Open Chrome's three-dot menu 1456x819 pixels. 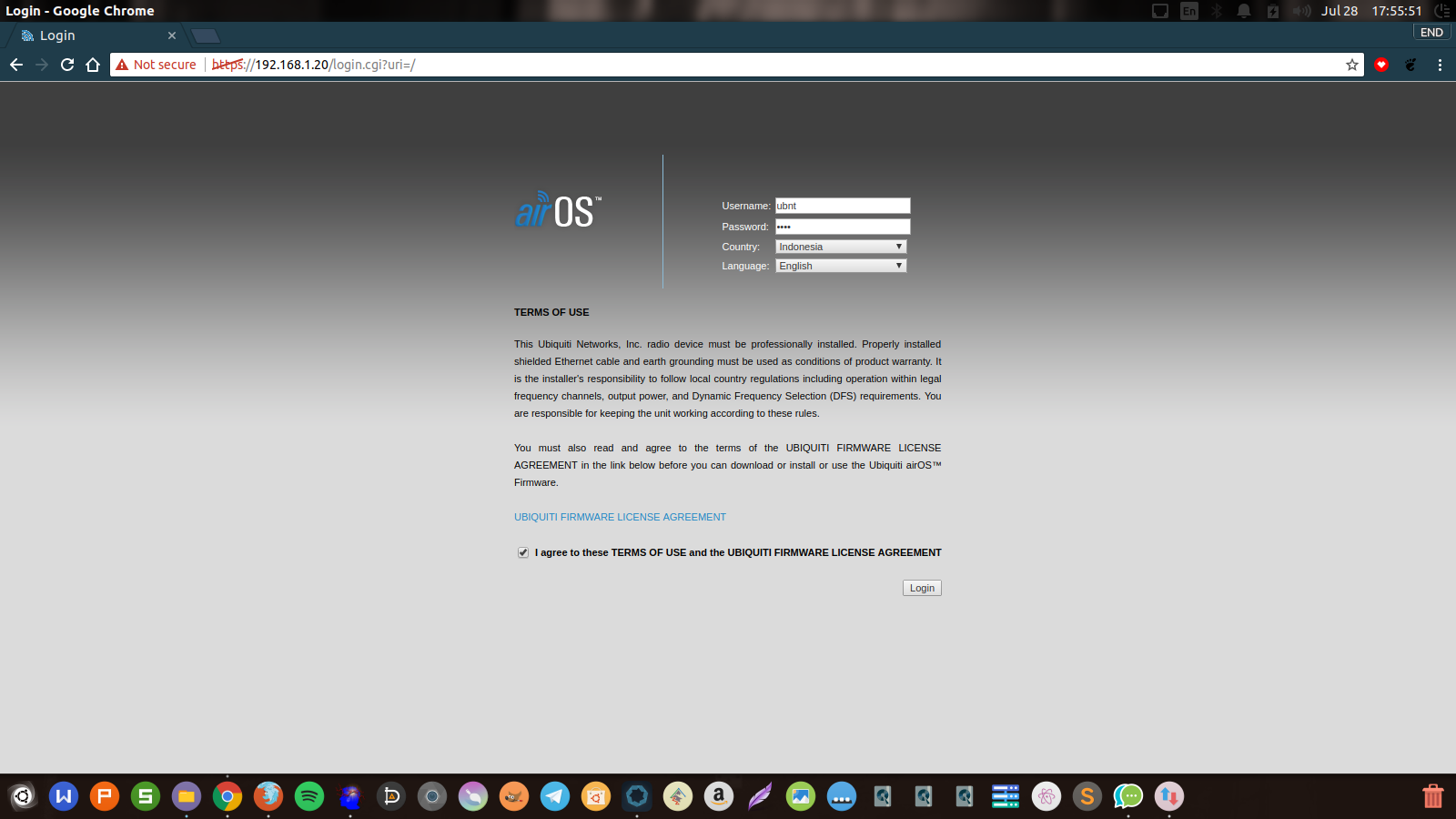[1440, 65]
